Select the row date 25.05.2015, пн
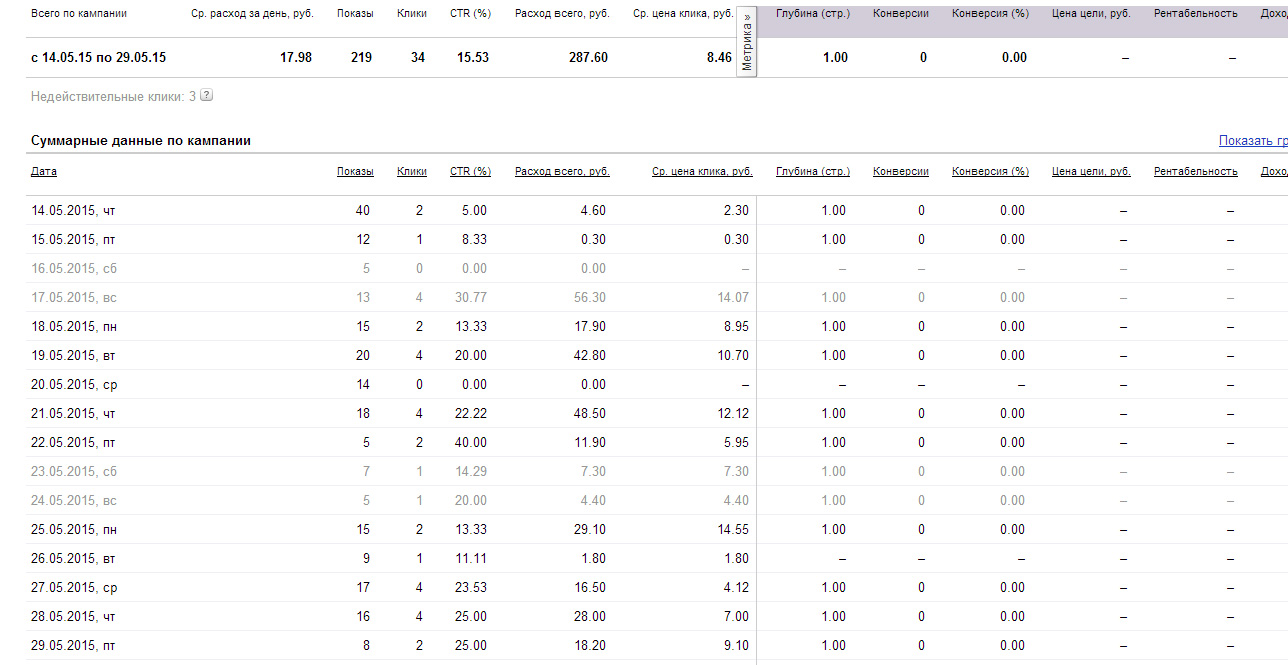The image size is (1288, 665). (74, 530)
